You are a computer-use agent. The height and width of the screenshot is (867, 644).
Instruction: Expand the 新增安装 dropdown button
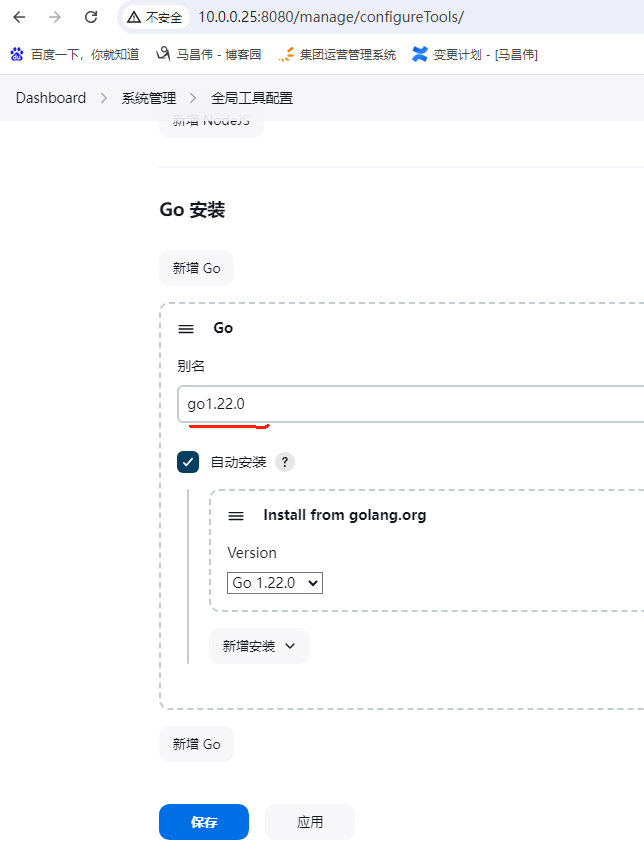coord(259,646)
